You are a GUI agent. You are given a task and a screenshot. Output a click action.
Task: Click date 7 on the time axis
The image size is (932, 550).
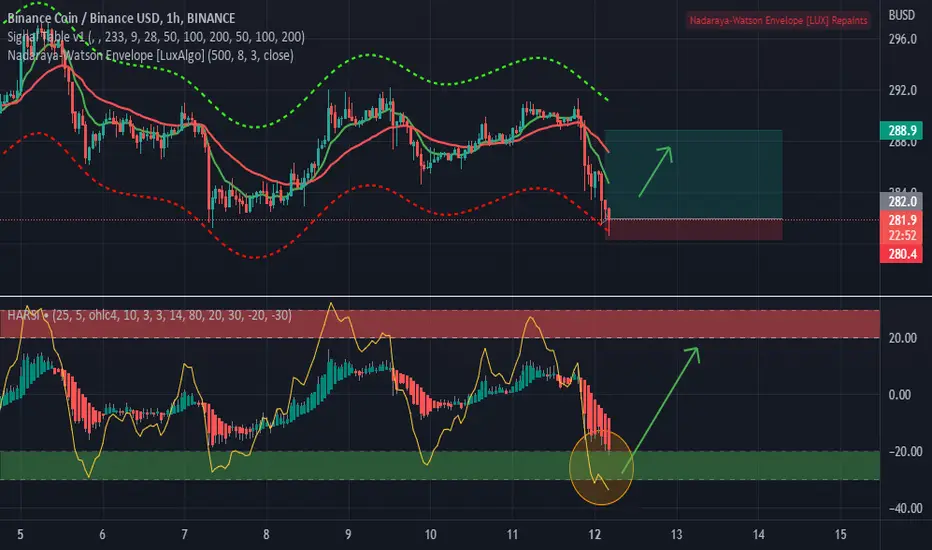click(184, 535)
